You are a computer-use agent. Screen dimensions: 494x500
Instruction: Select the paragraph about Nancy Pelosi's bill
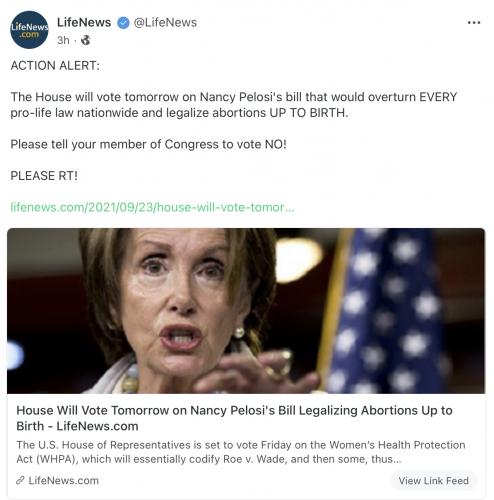click(234, 105)
